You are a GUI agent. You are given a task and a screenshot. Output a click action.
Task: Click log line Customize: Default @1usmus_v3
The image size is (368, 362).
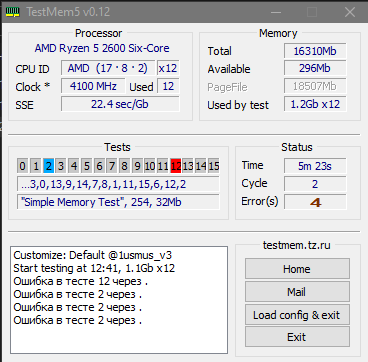(93, 256)
